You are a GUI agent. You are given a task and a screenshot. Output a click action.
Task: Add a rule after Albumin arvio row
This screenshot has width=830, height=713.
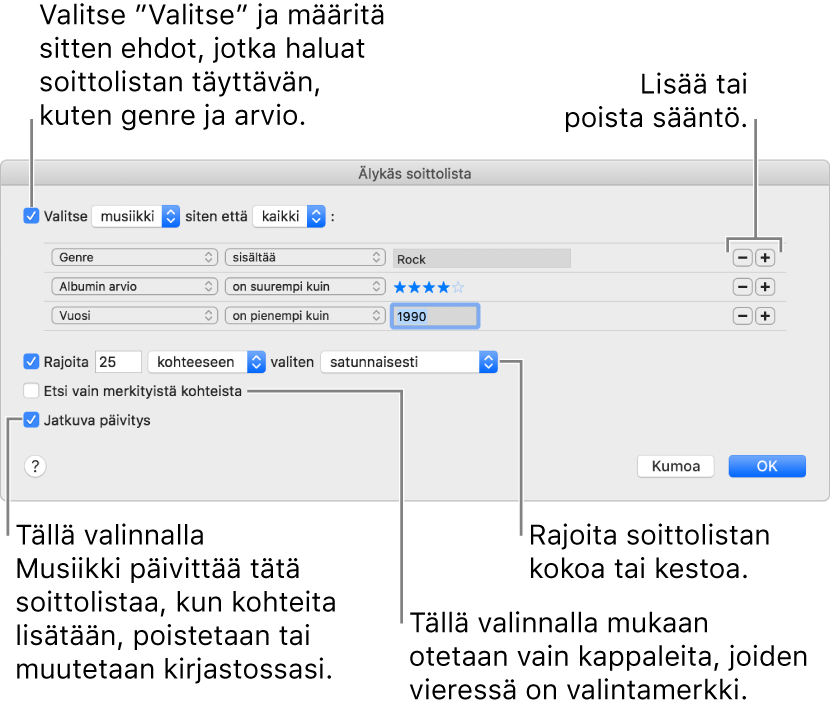765,287
